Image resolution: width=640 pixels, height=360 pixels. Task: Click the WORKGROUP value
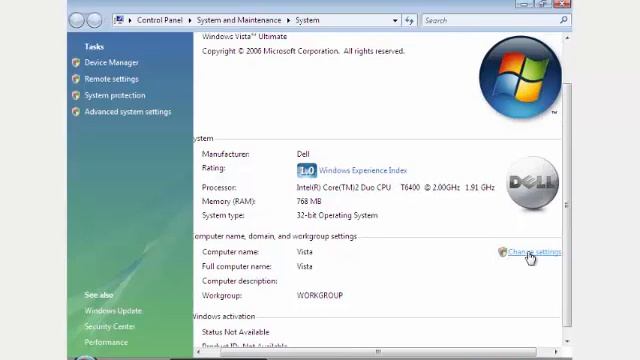320,296
